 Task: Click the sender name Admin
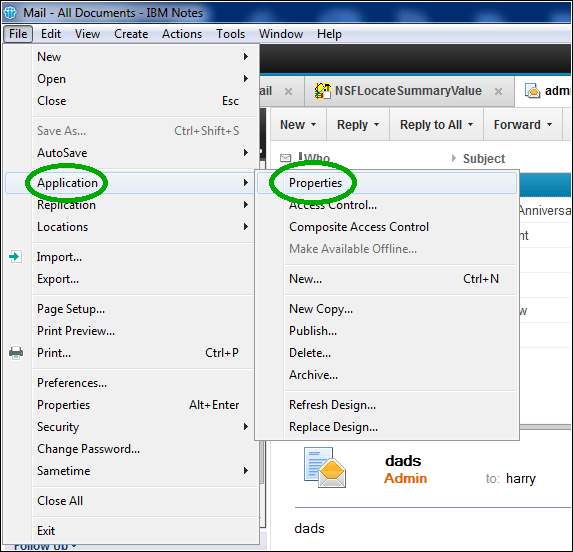(405, 478)
